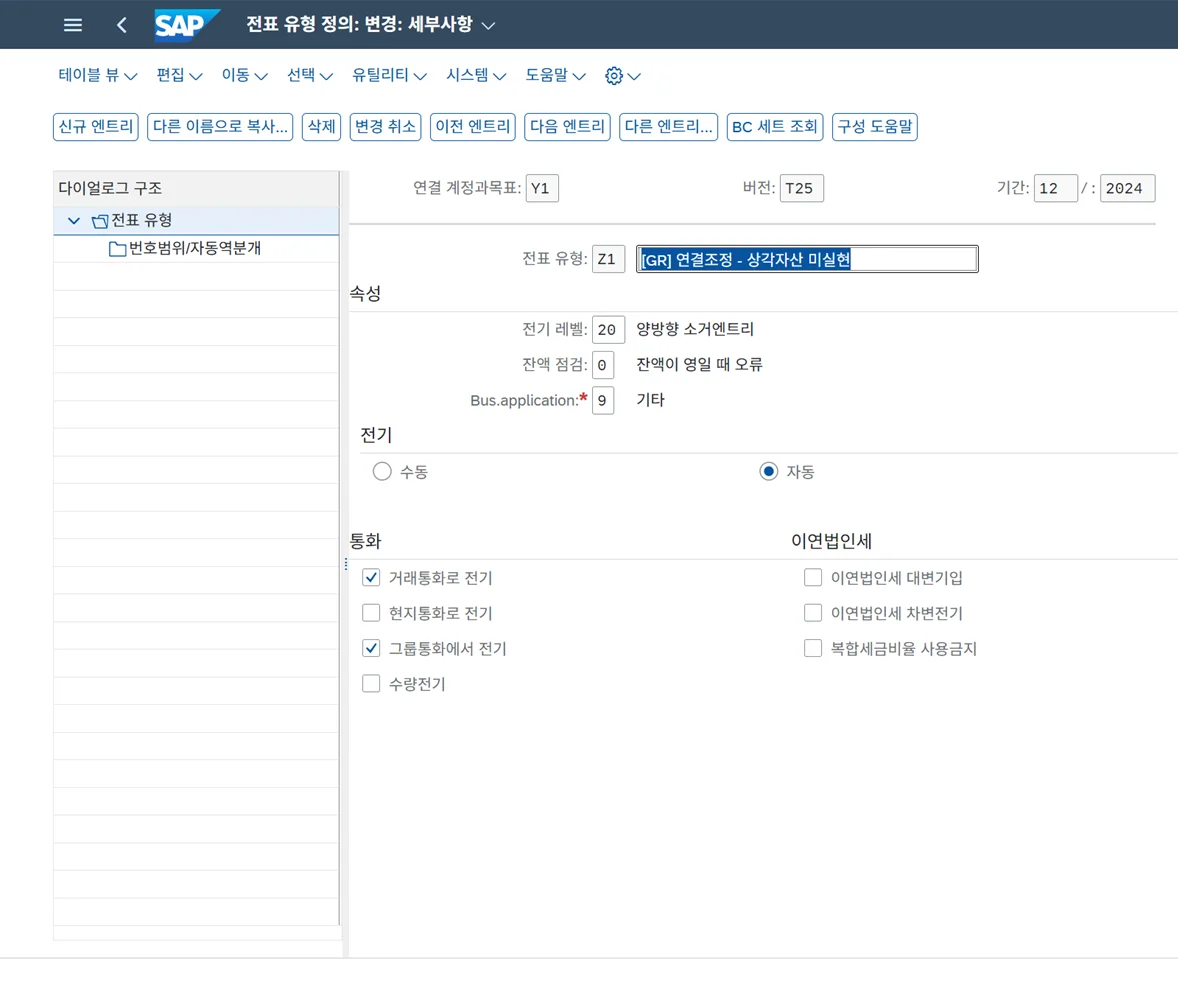Image resolution: width=1178 pixels, height=1001 pixels.
Task: Collapse the 전표 유형 tree node
Action: [x=74, y=221]
